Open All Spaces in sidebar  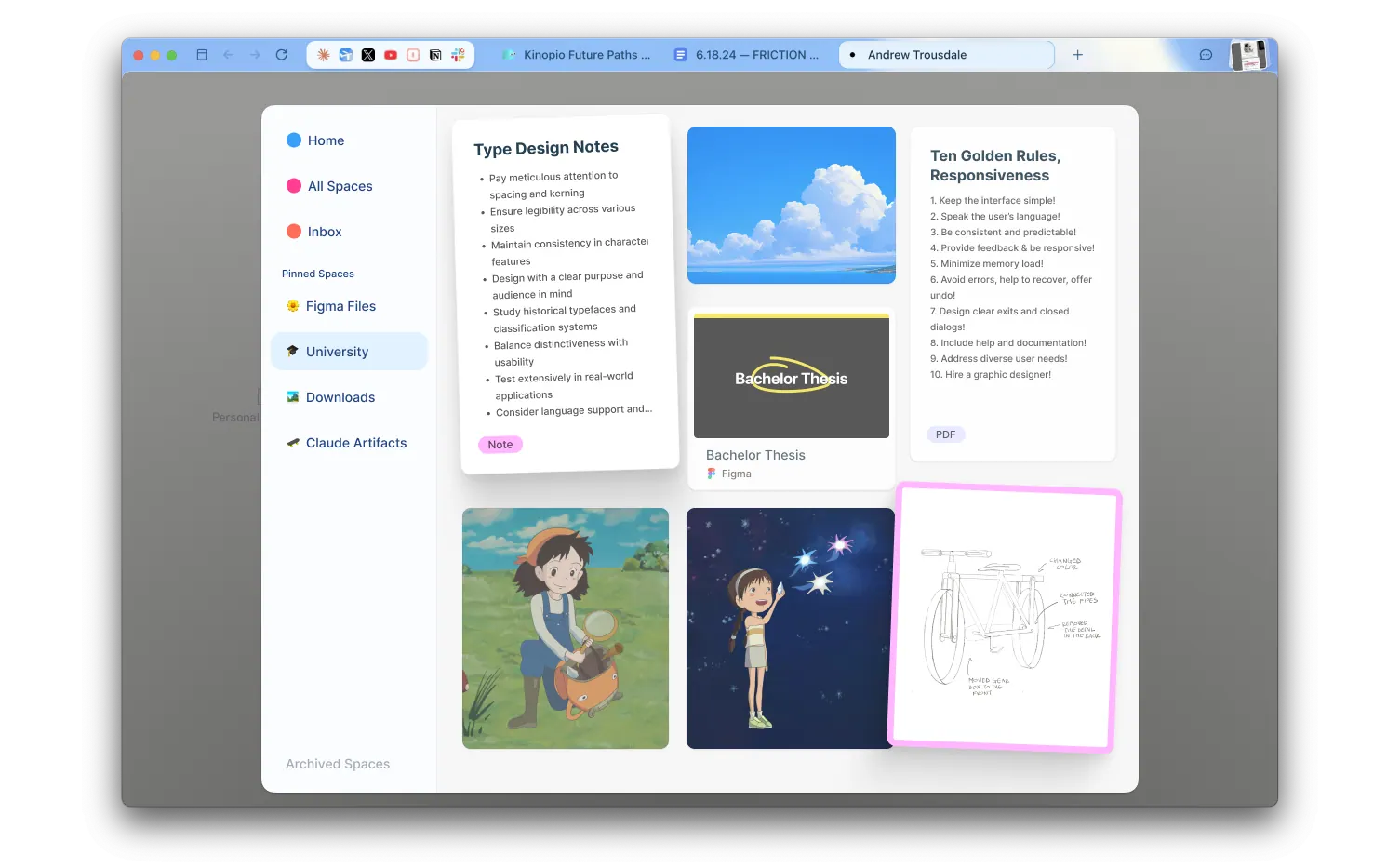click(340, 186)
